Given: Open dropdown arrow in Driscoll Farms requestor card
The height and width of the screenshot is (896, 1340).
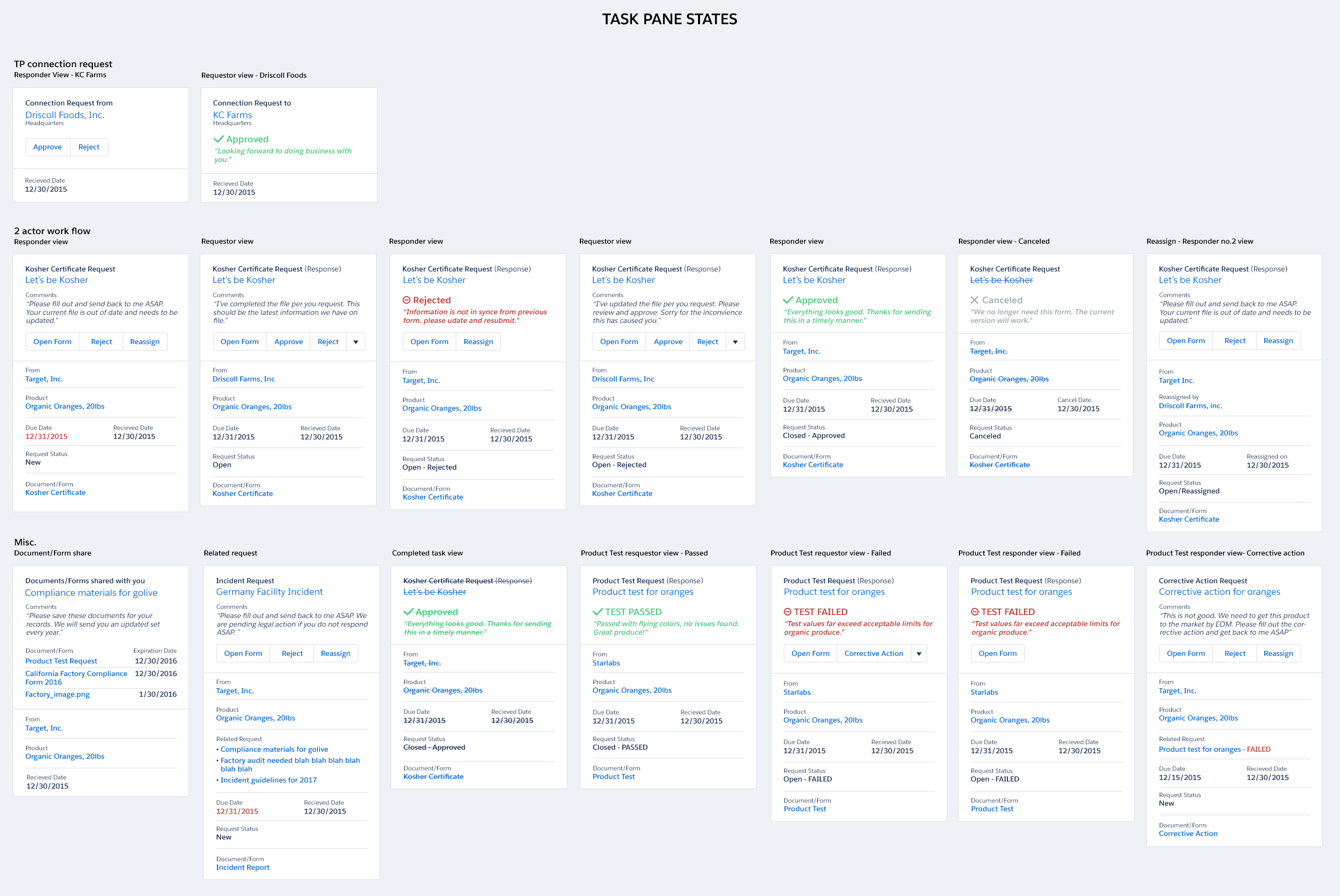Looking at the screenshot, I should (356, 342).
